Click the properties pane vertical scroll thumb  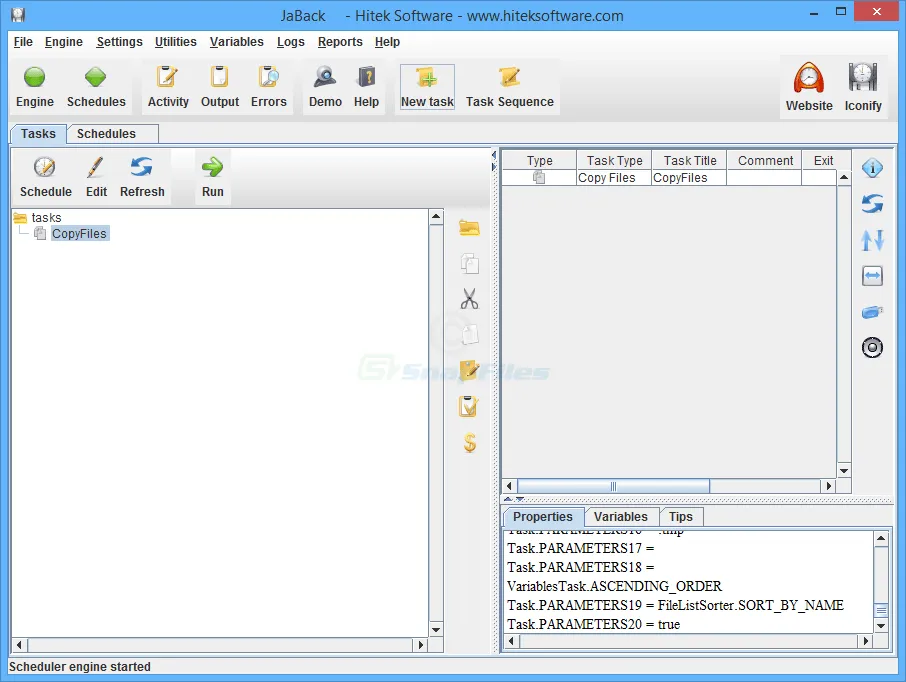point(881,610)
